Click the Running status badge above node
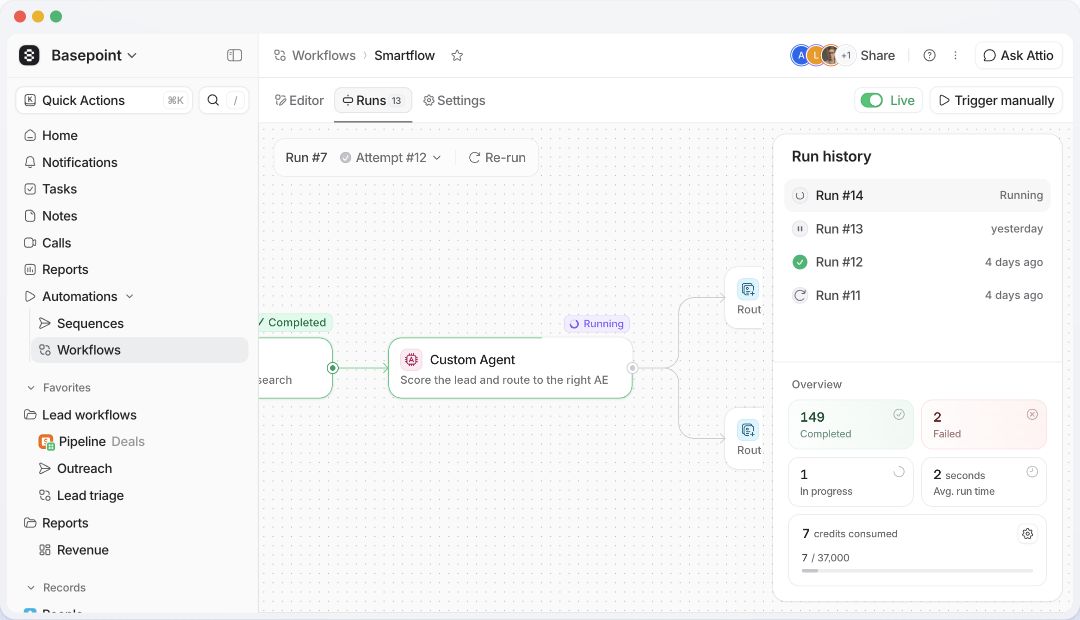Image resolution: width=1080 pixels, height=620 pixels. 596,324
